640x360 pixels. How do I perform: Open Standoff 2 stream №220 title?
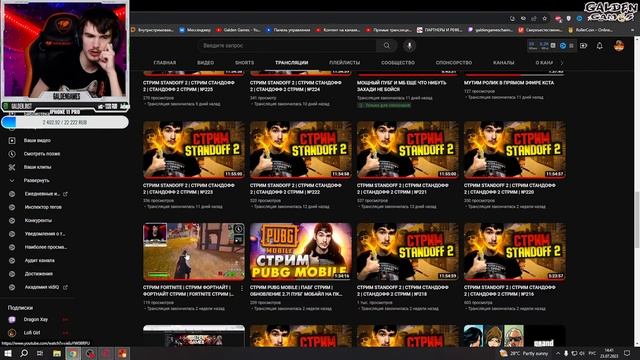coord(509,189)
